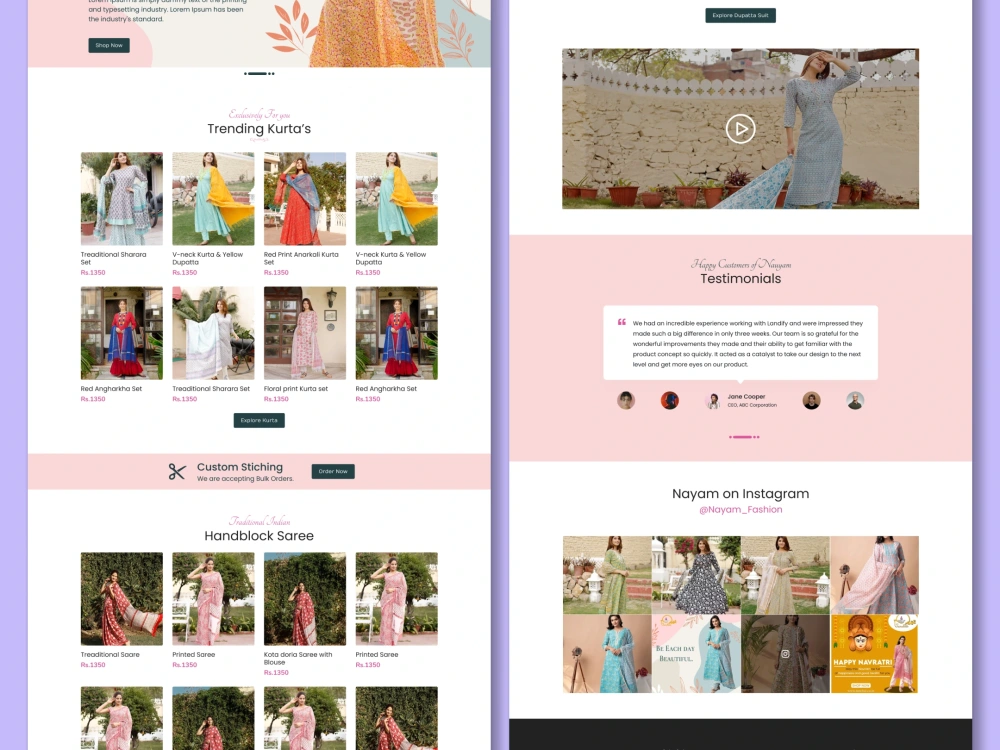
Task: Click the Explore Dupatta Suit button
Action: pos(740,15)
